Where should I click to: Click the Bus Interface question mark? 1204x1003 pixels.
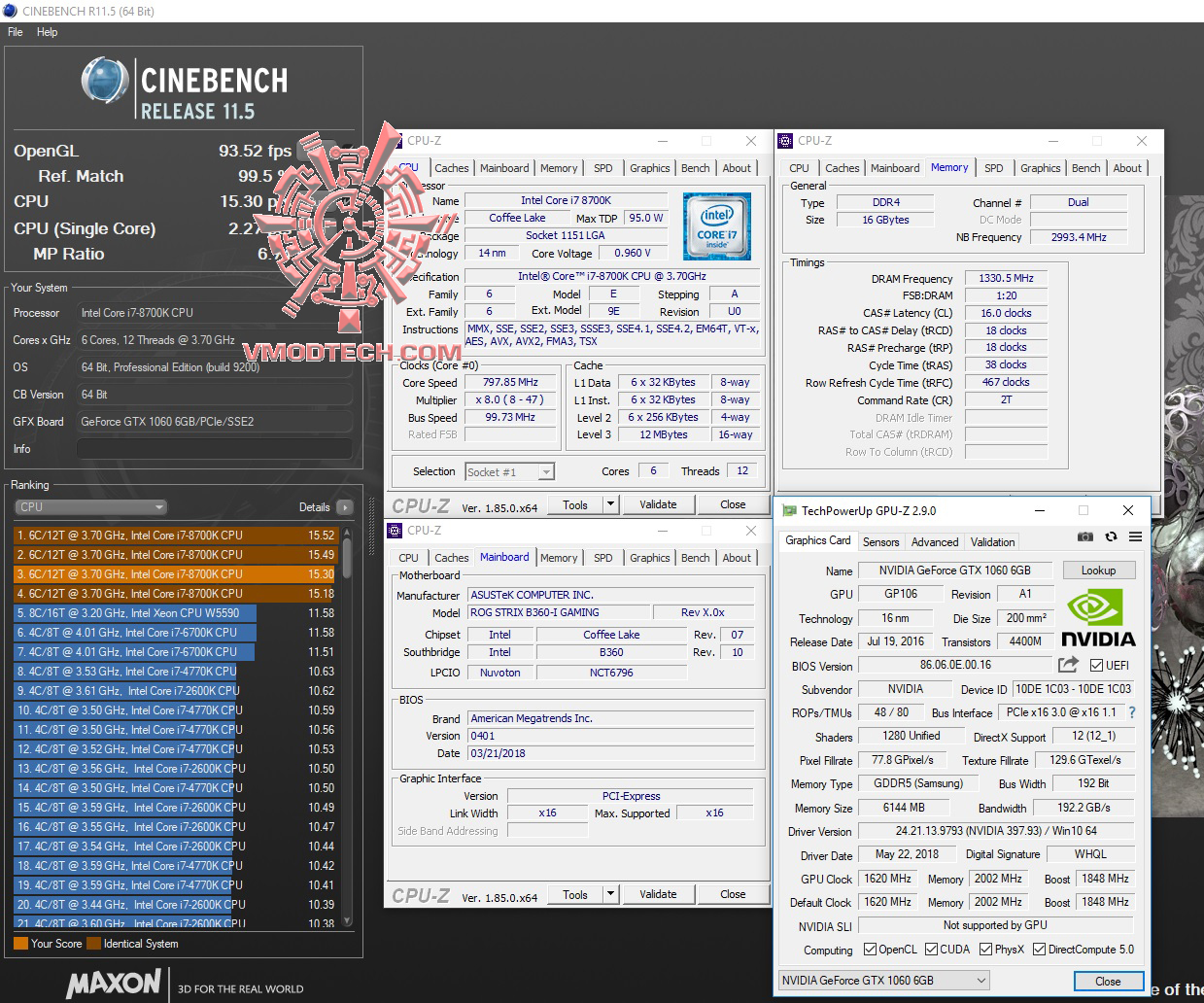tap(1131, 712)
